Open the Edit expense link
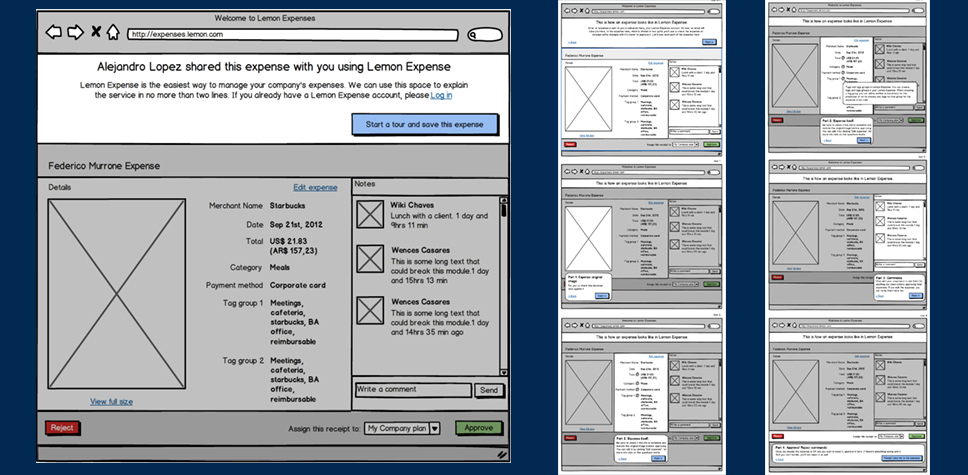 click(x=315, y=188)
